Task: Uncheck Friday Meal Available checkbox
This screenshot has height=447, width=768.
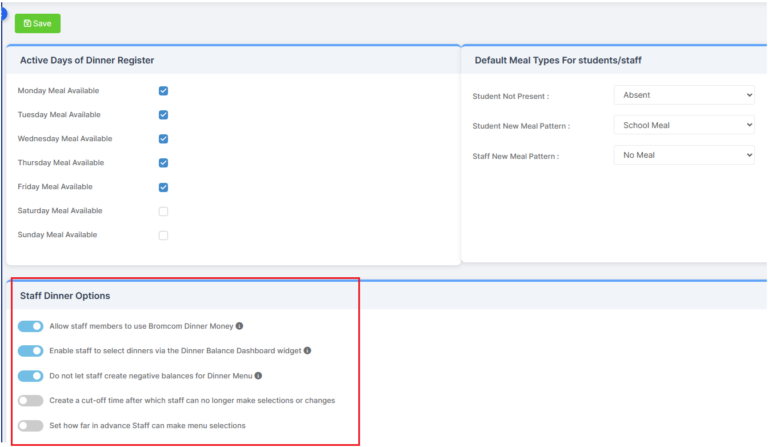Action: click(x=163, y=187)
